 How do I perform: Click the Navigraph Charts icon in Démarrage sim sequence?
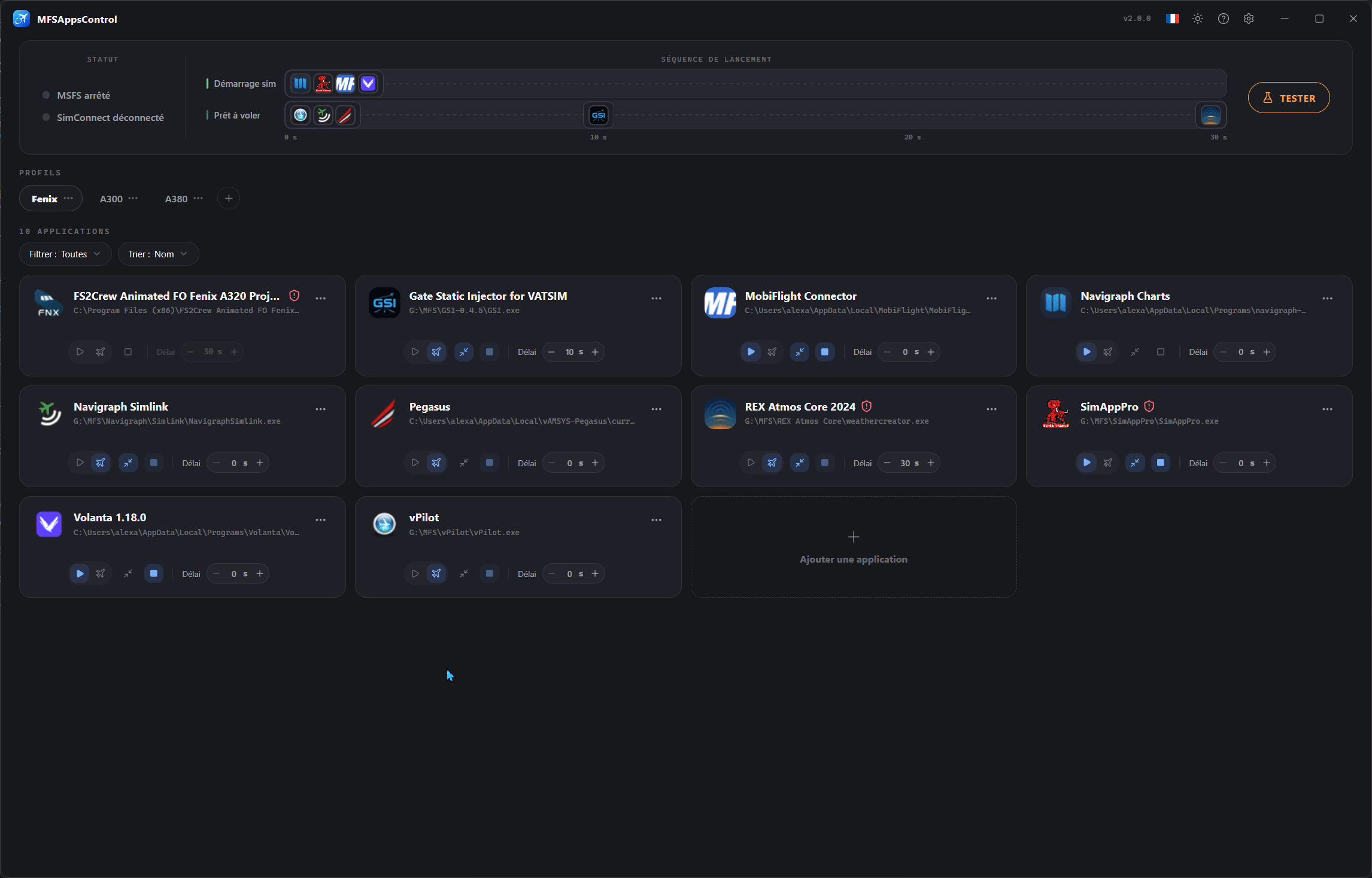[x=300, y=84]
